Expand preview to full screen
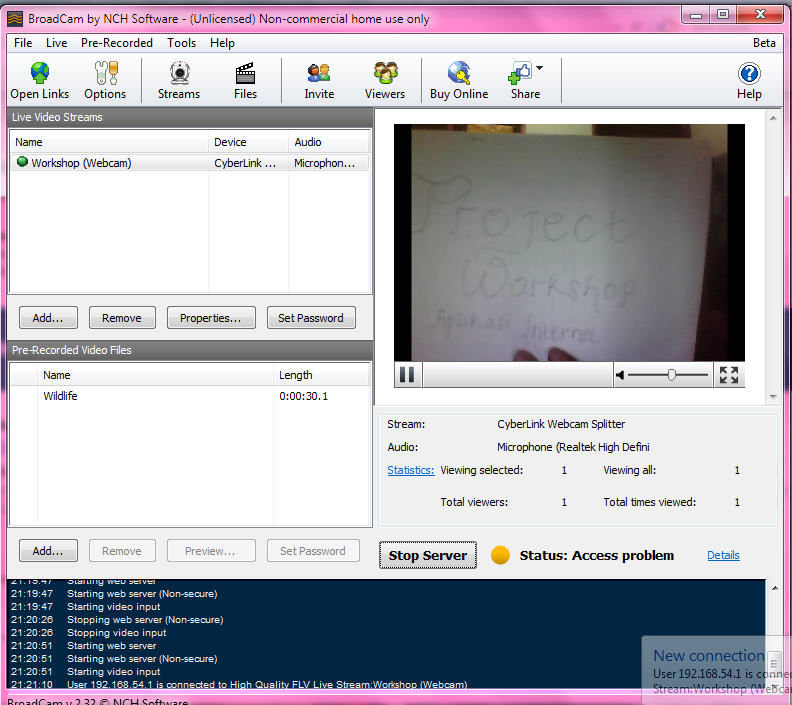The width and height of the screenshot is (792, 705). coord(728,375)
